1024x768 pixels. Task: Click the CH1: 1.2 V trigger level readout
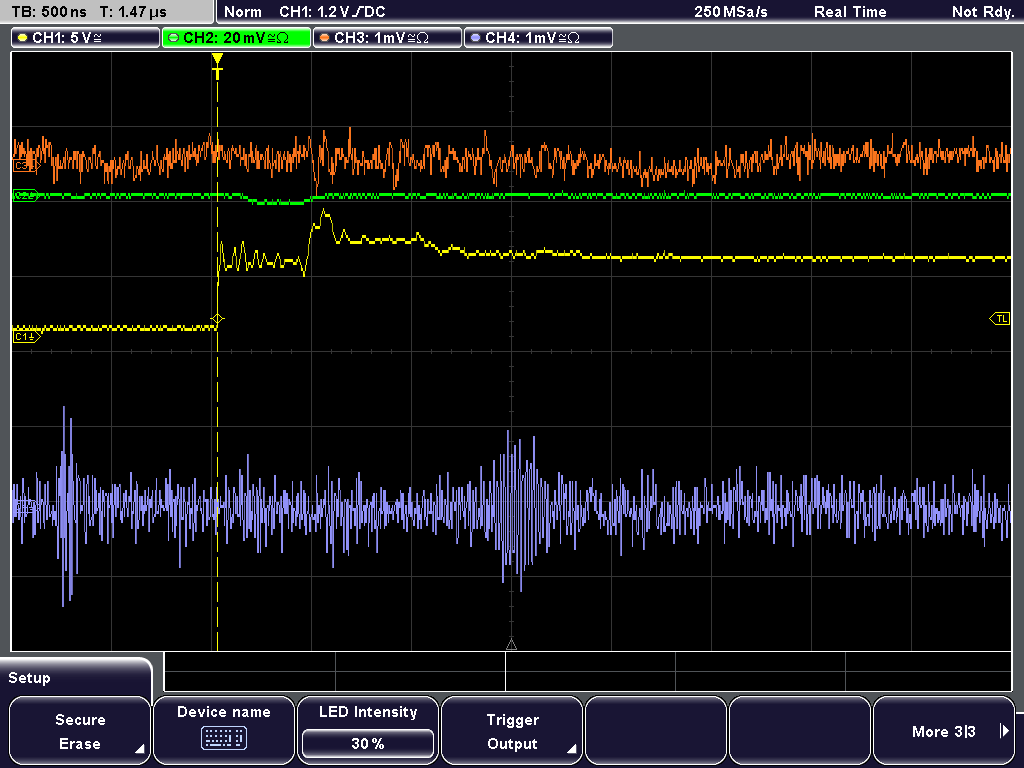coord(332,12)
